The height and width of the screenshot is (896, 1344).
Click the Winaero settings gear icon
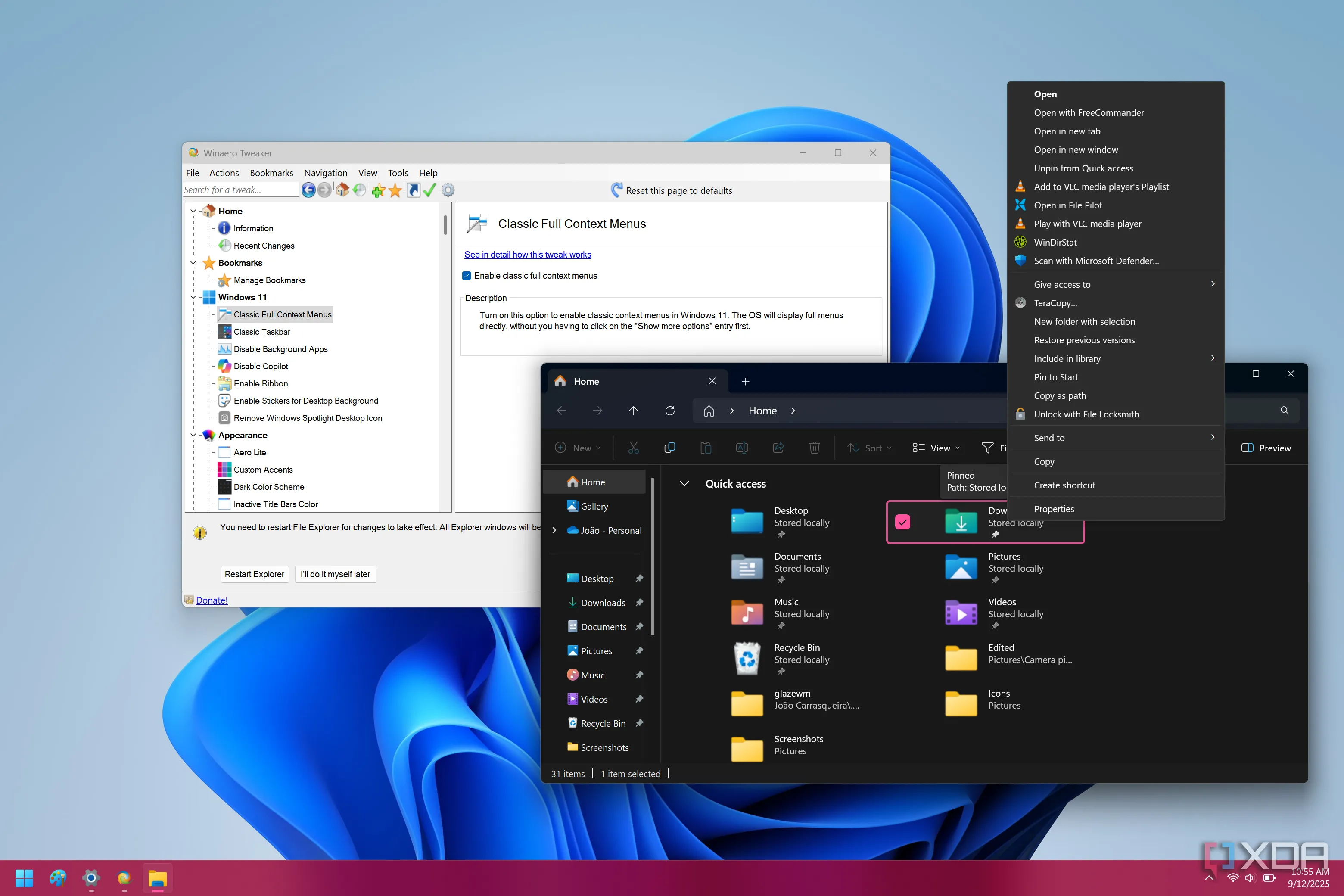(x=448, y=190)
